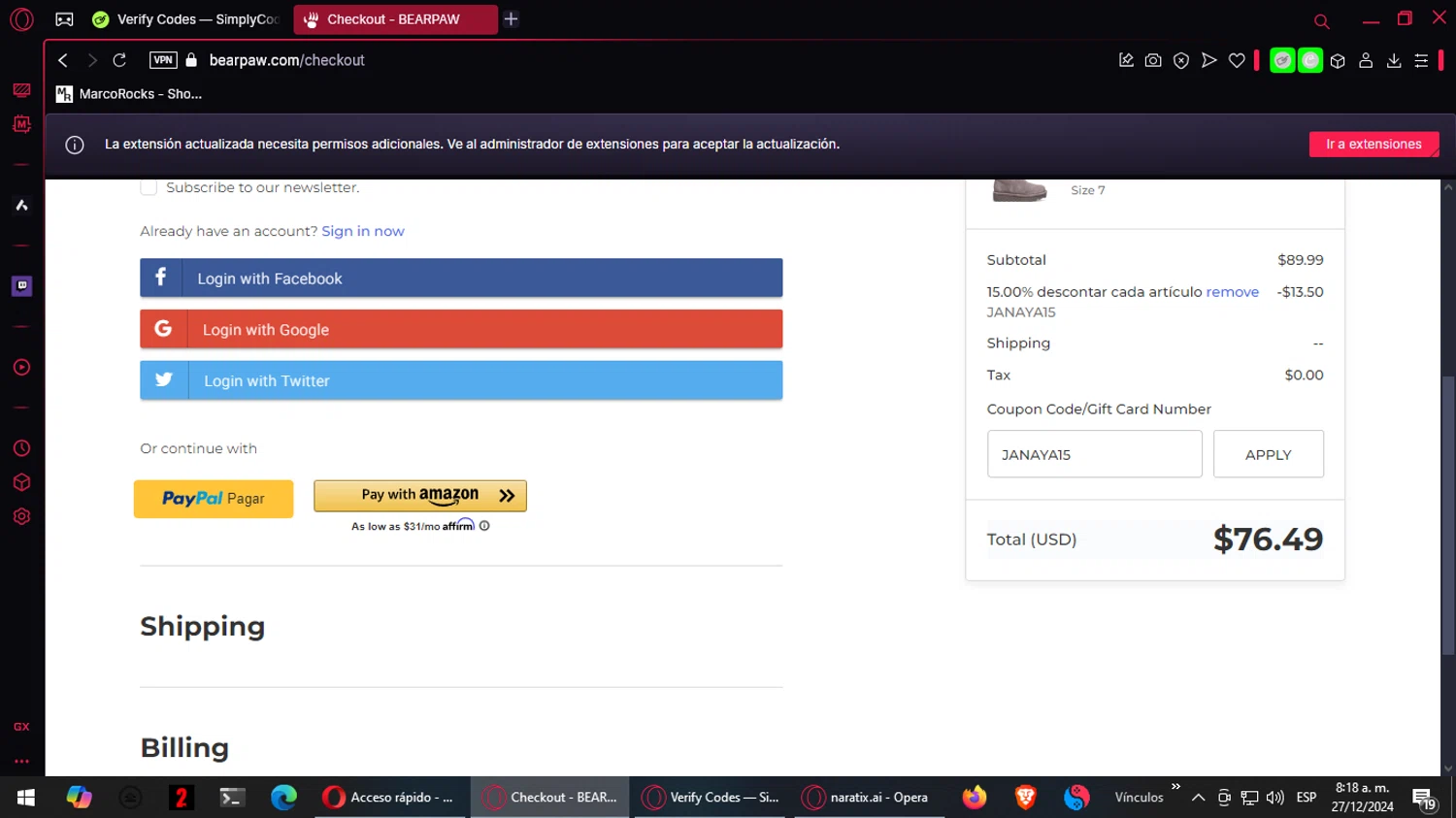Viewport: 1456px width, 818px height.
Task: Open History clock icon in sidebar
Action: 21,448
